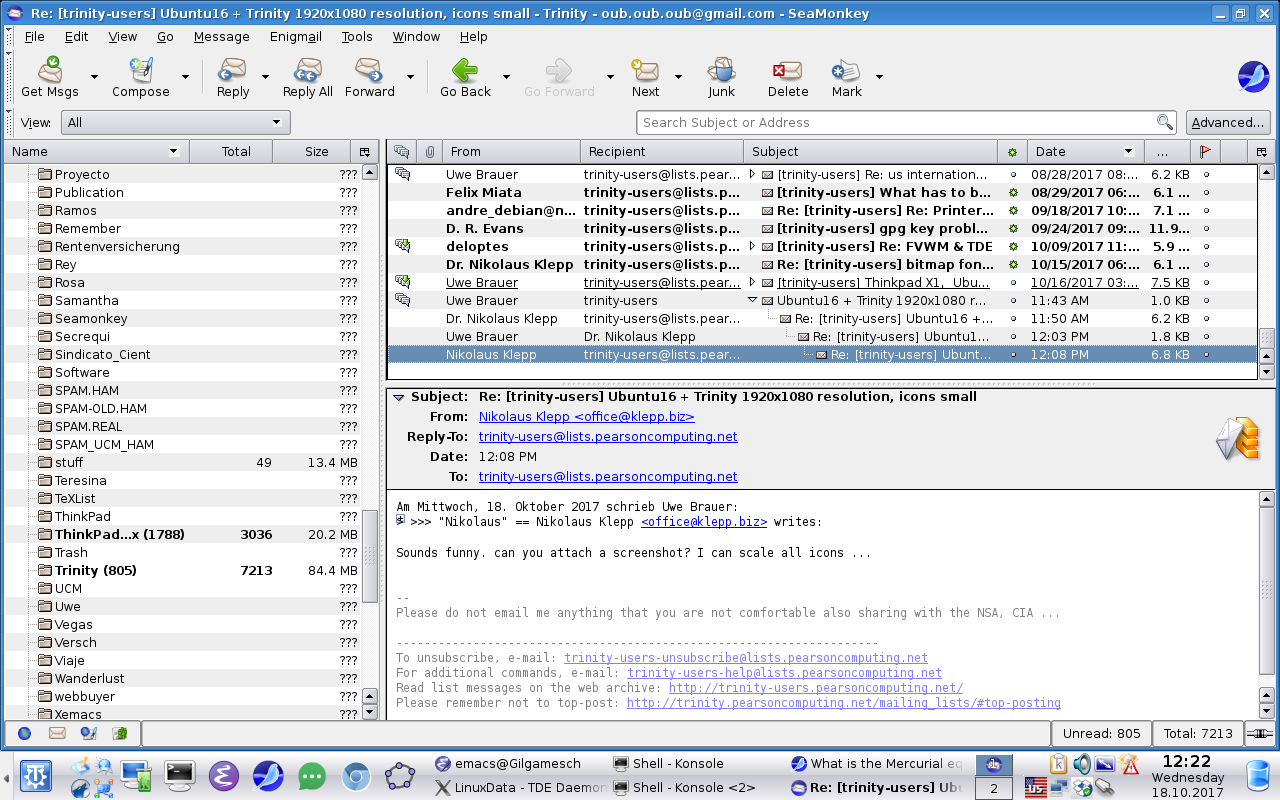
Task: Click the online/offline status icon
Action: pyautogui.click(x=1261, y=733)
